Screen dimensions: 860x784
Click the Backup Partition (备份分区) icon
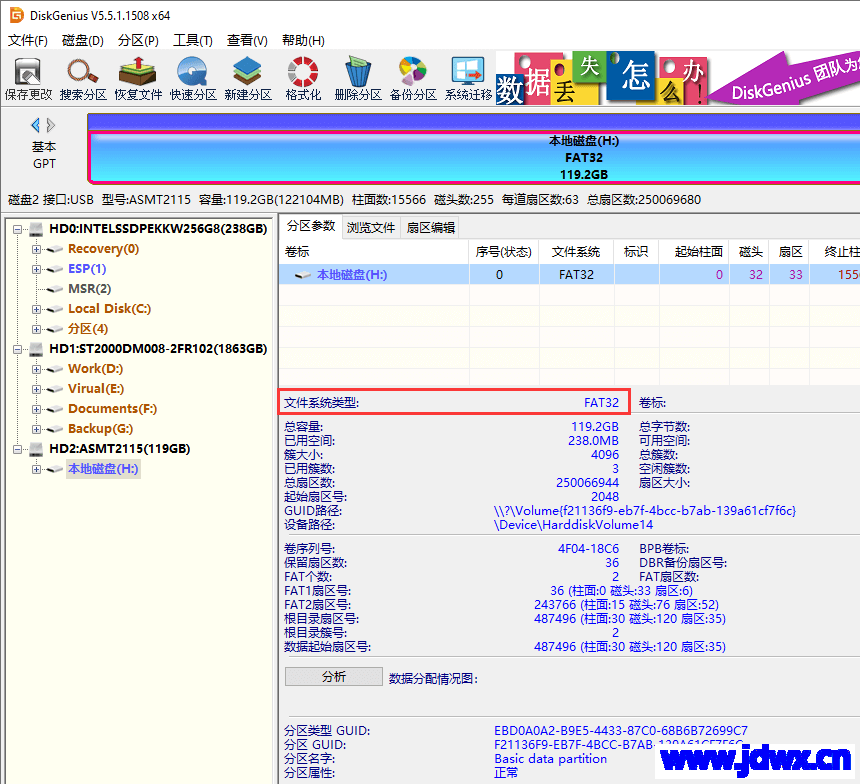(413, 79)
